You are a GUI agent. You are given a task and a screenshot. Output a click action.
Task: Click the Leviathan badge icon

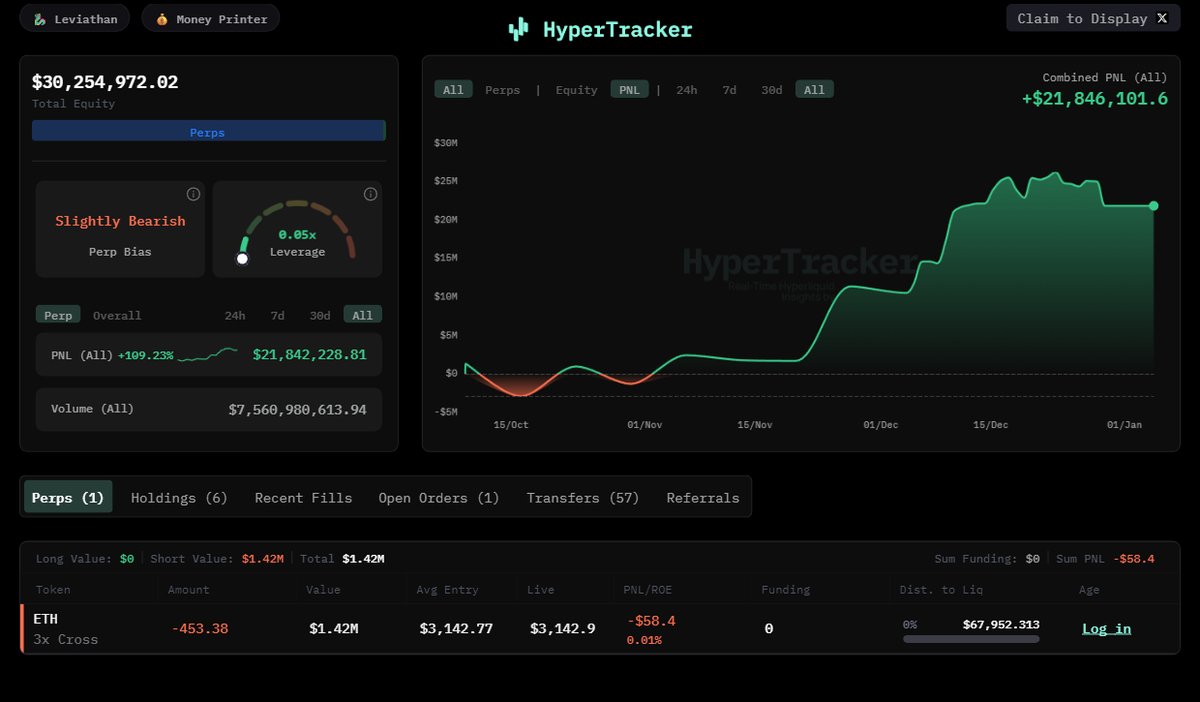39,19
